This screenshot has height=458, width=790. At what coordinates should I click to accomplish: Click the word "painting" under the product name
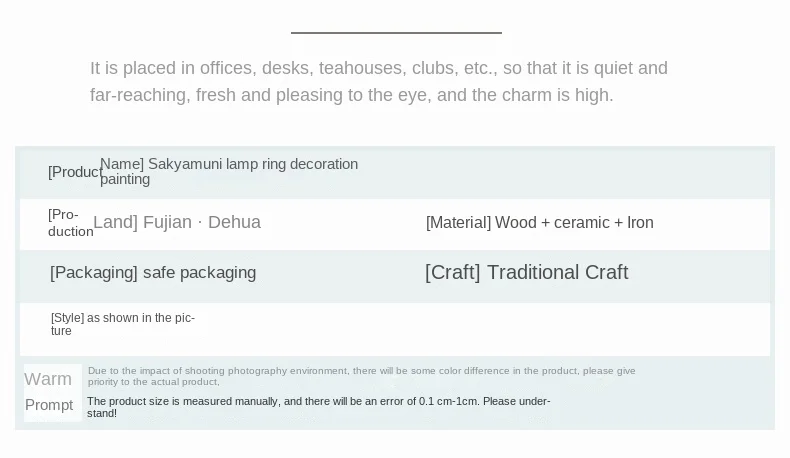point(125,180)
